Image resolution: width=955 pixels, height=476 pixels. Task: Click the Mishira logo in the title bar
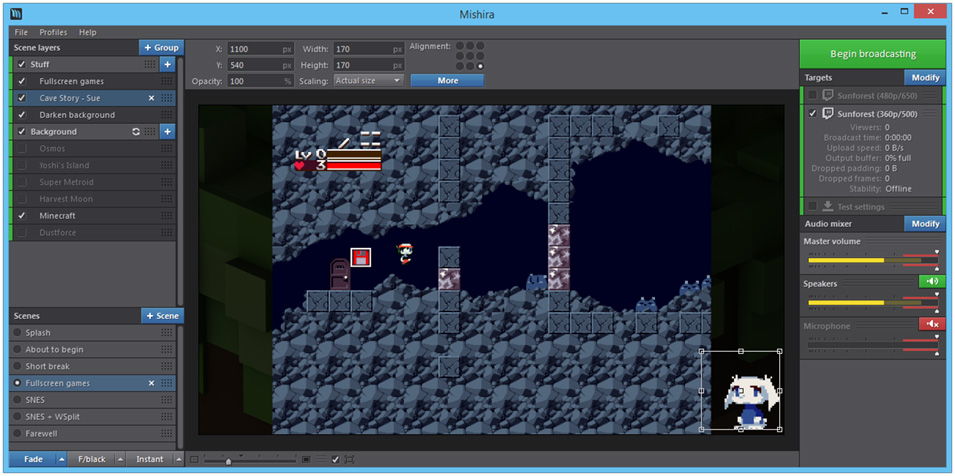pos(16,14)
